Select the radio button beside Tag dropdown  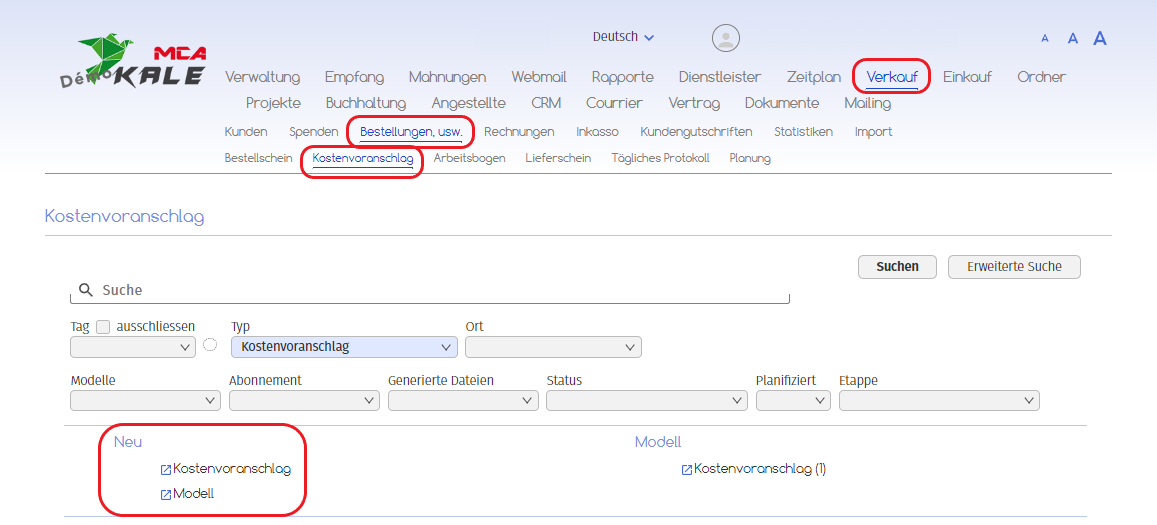tap(210, 345)
